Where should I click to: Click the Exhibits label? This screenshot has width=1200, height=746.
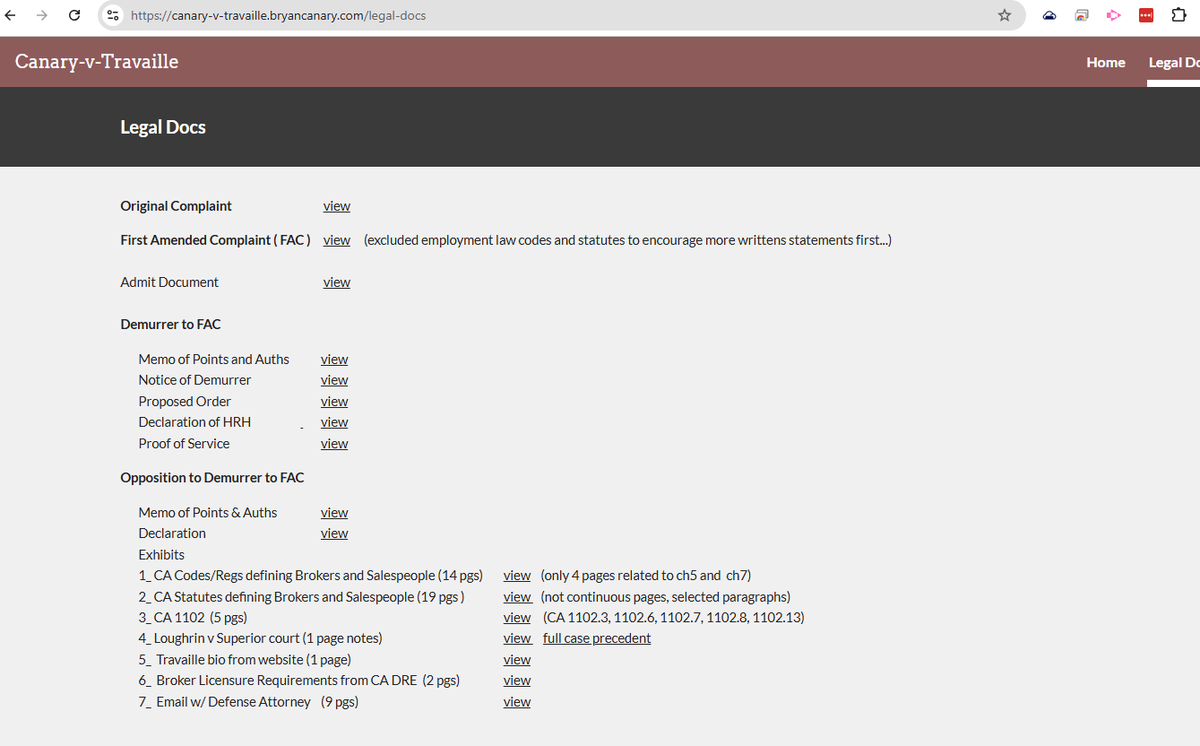click(x=161, y=554)
